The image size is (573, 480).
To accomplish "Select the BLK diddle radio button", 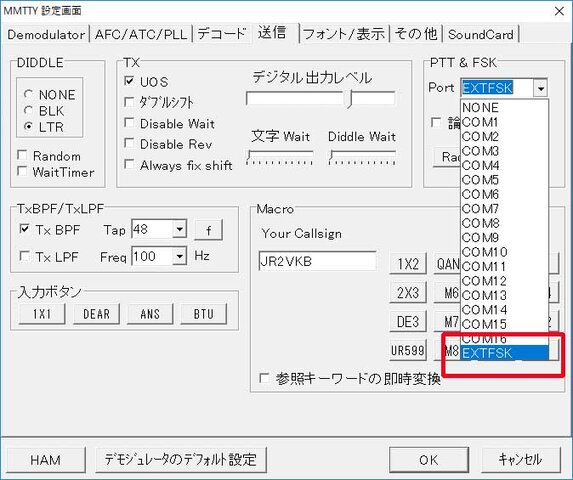I will pos(28,111).
